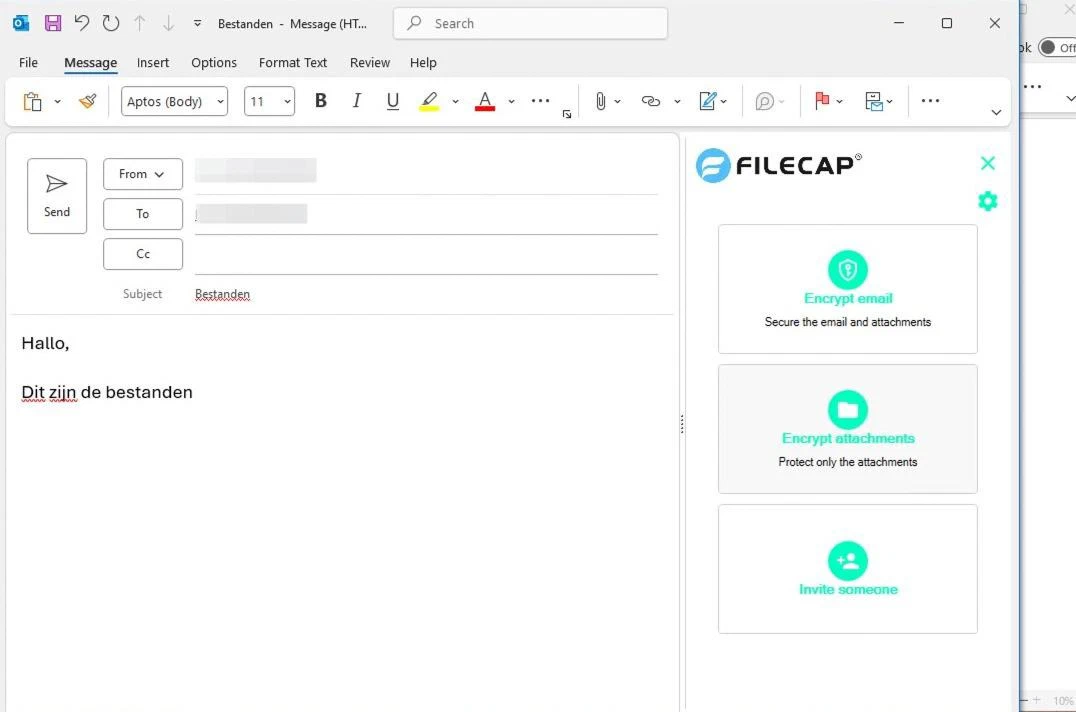The image size is (1076, 712).
Task: Open the From account dropdown
Action: tap(143, 174)
